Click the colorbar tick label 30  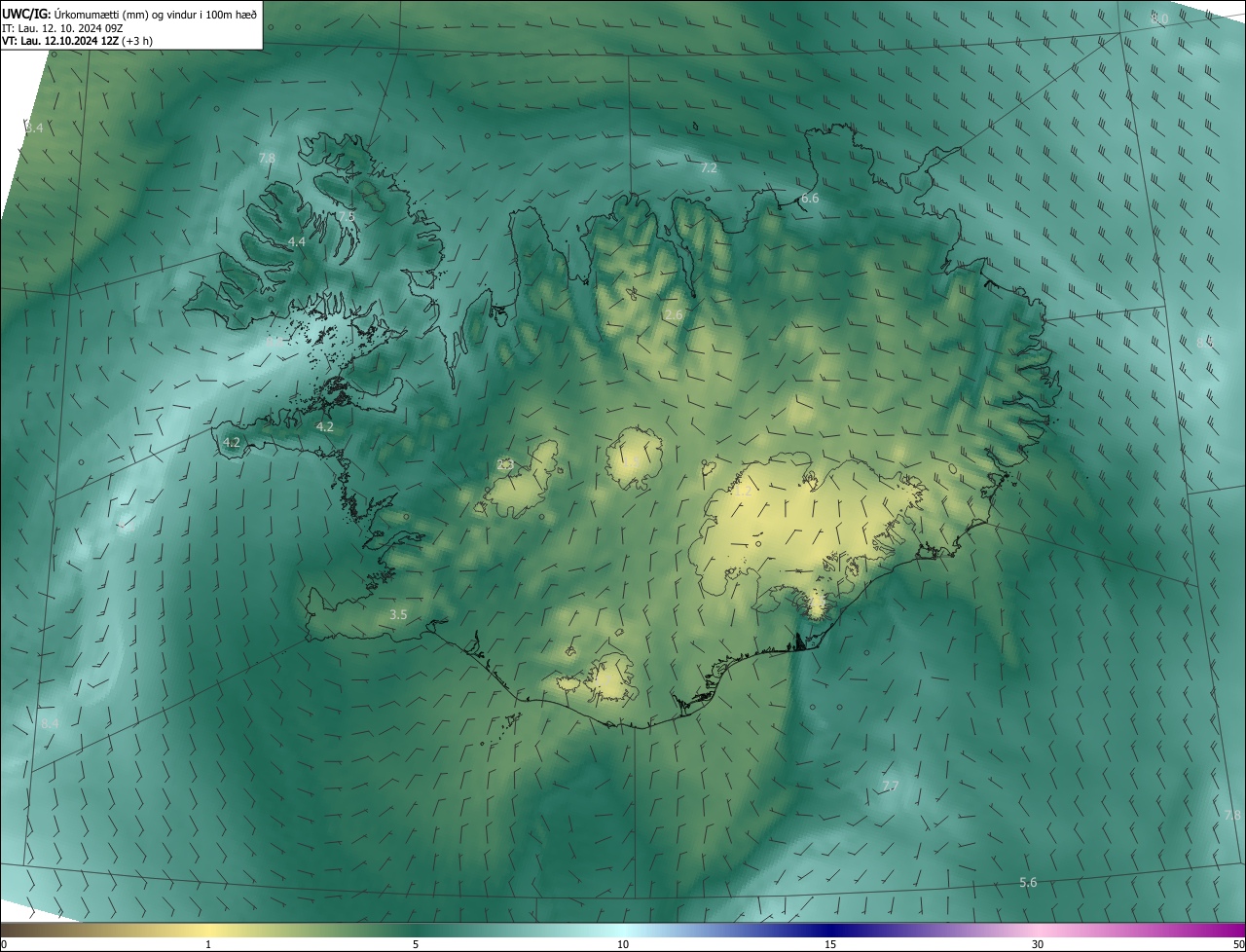1038,944
